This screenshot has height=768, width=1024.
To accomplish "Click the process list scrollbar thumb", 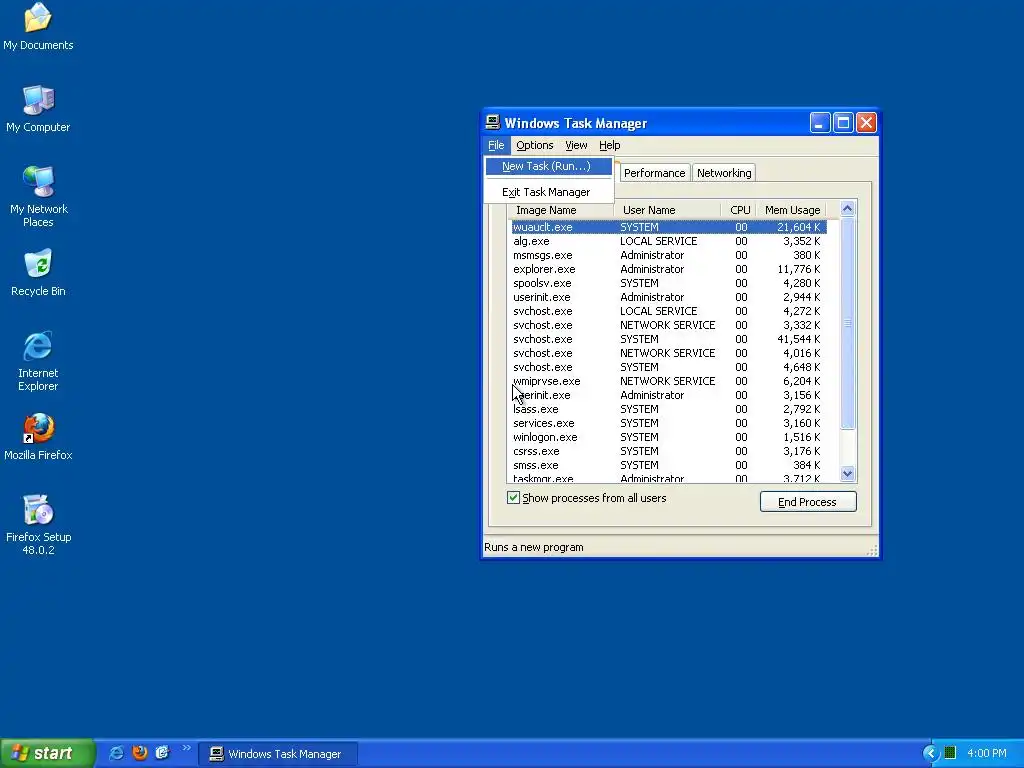I will pos(848,323).
